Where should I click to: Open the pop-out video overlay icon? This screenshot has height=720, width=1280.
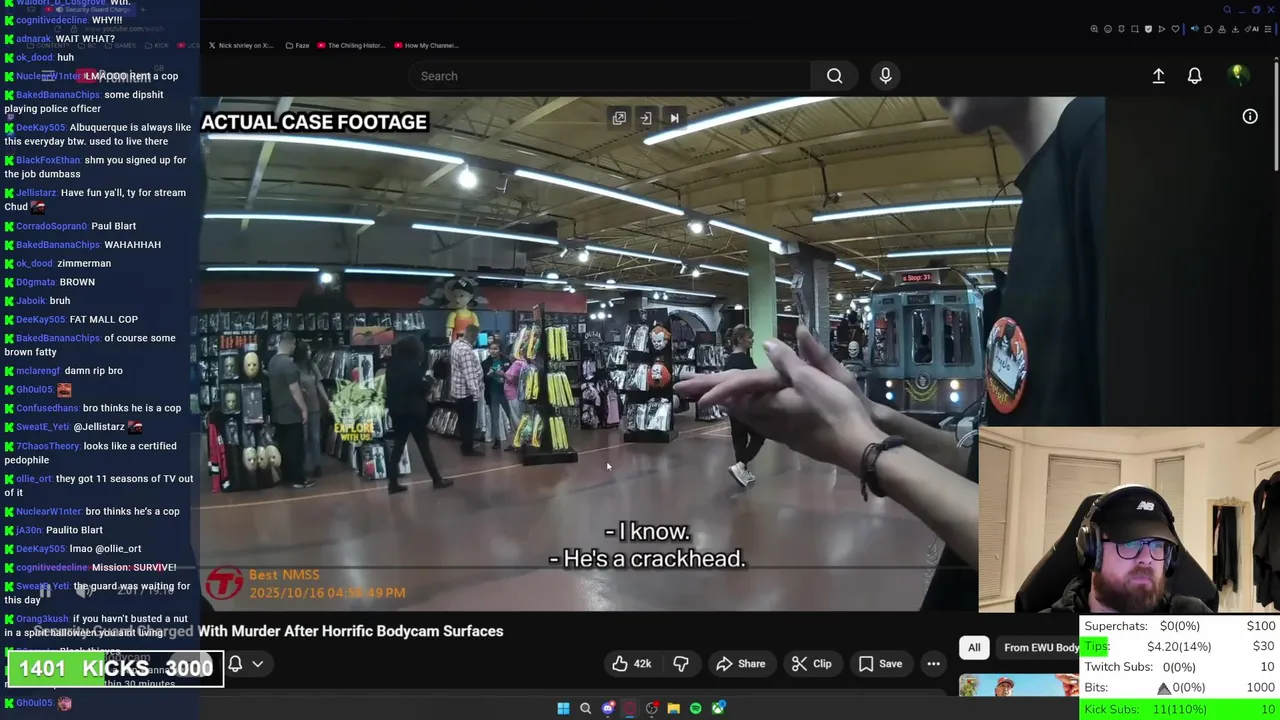pyautogui.click(x=619, y=118)
